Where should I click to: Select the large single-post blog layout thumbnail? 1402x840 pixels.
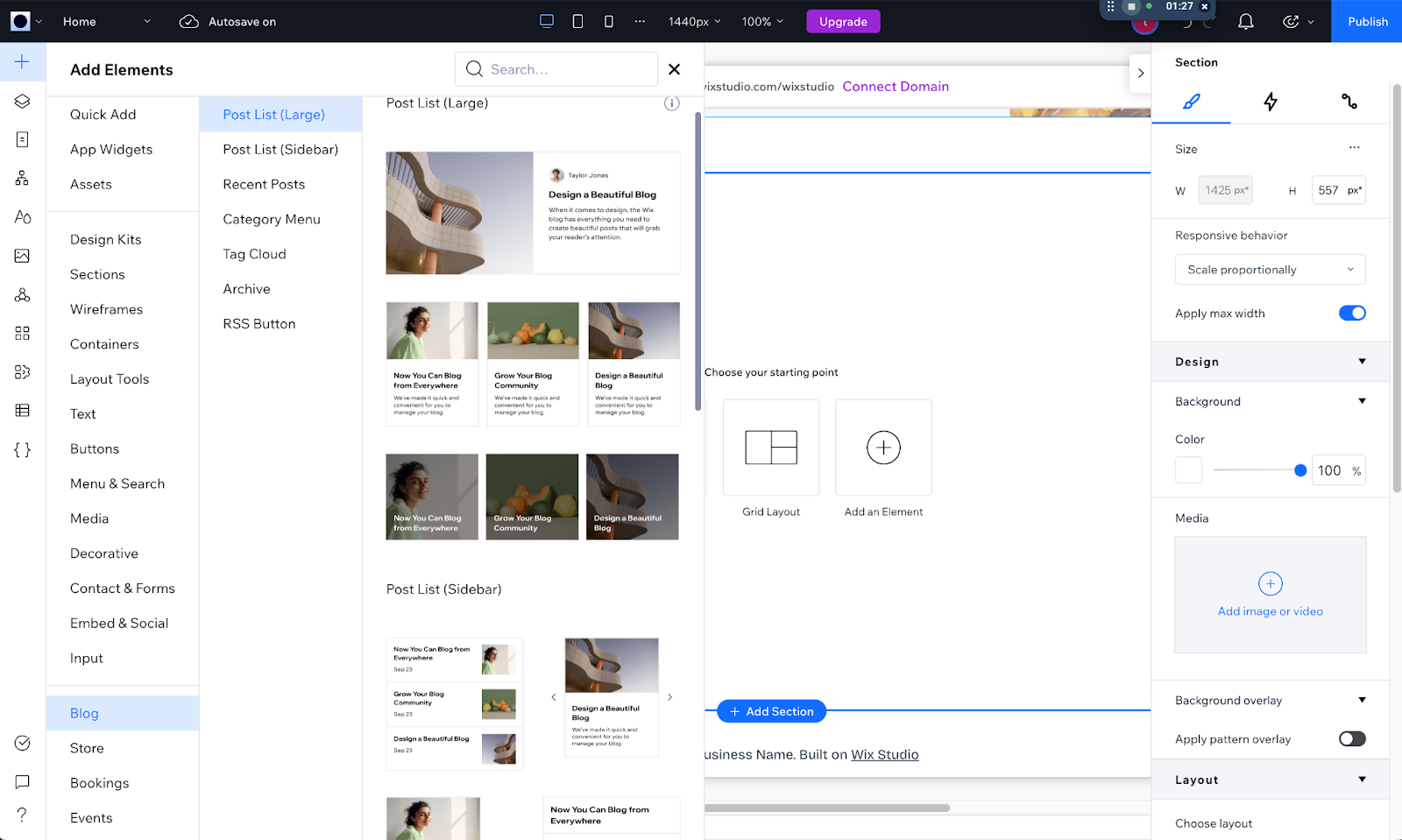tap(533, 213)
